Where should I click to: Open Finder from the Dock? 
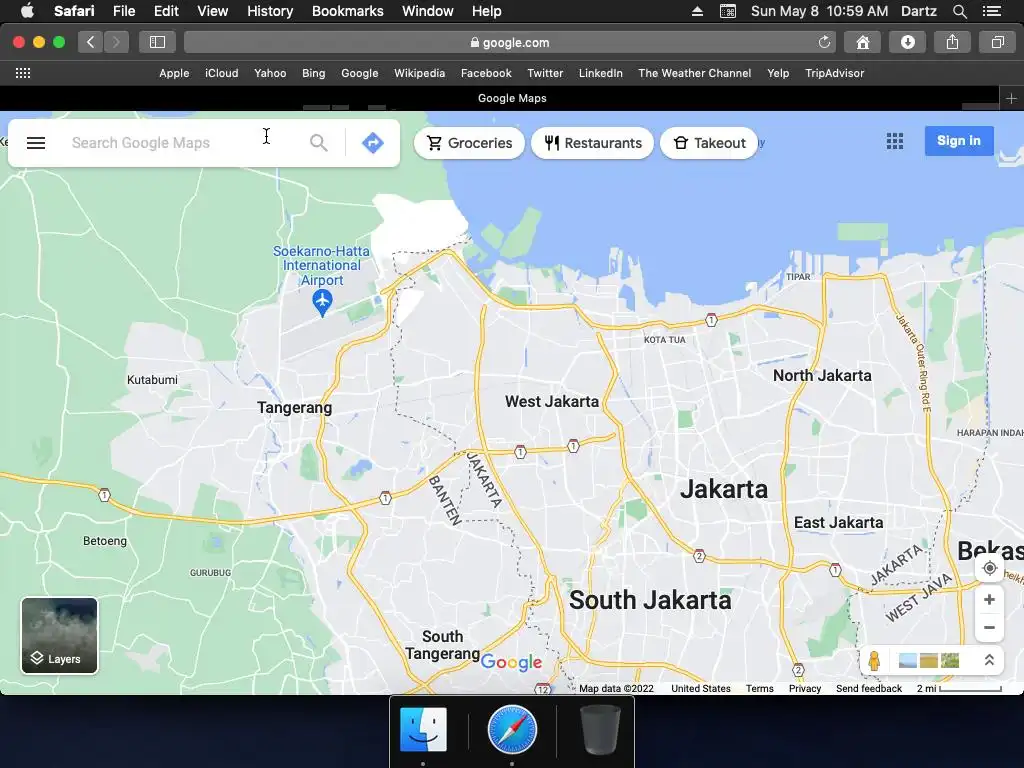tap(423, 730)
